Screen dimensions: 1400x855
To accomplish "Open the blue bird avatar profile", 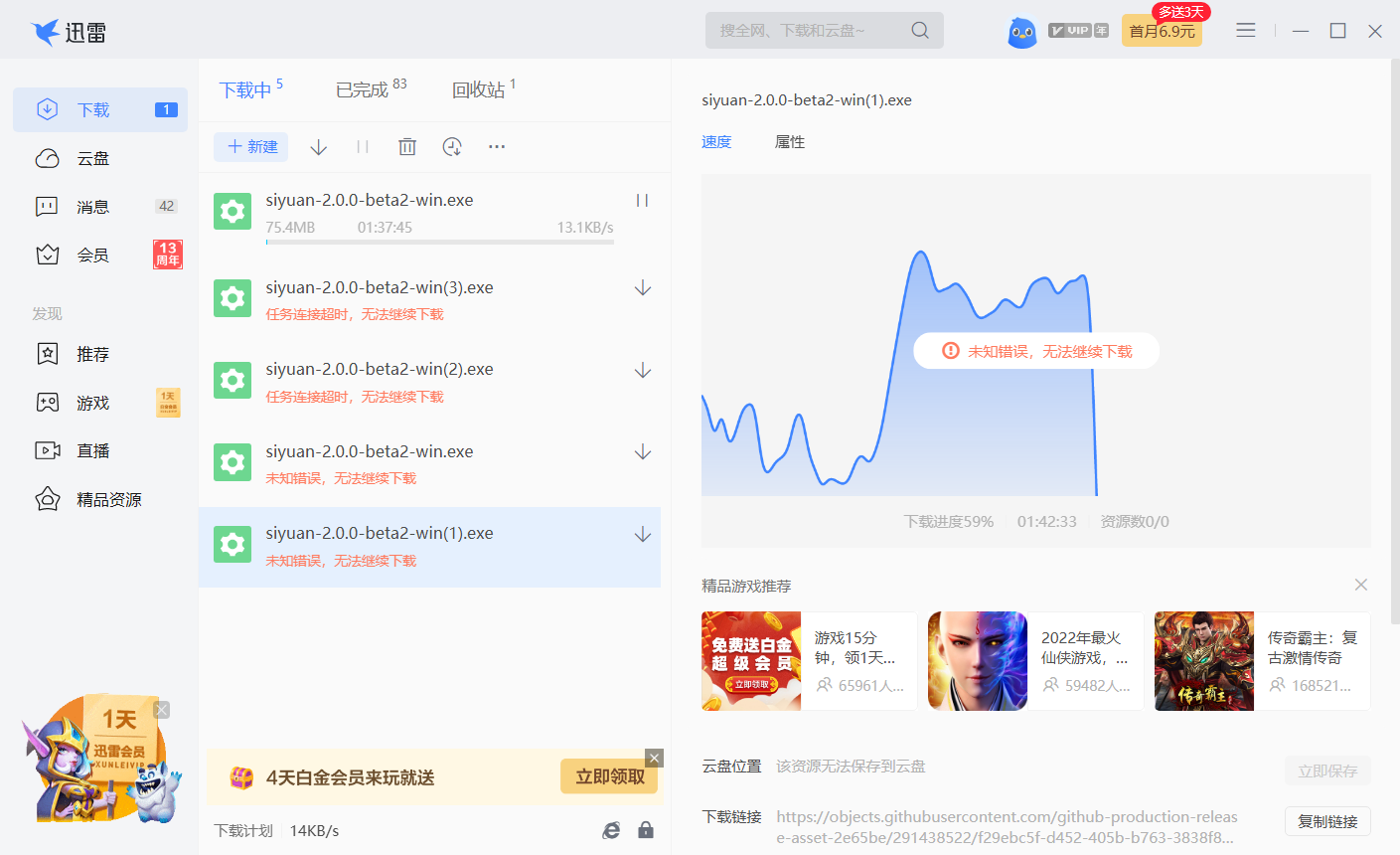I will pos(1021,33).
